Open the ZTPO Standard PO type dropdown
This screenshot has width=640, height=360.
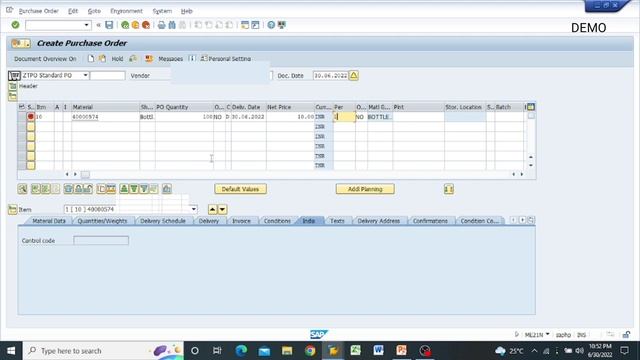point(85,76)
